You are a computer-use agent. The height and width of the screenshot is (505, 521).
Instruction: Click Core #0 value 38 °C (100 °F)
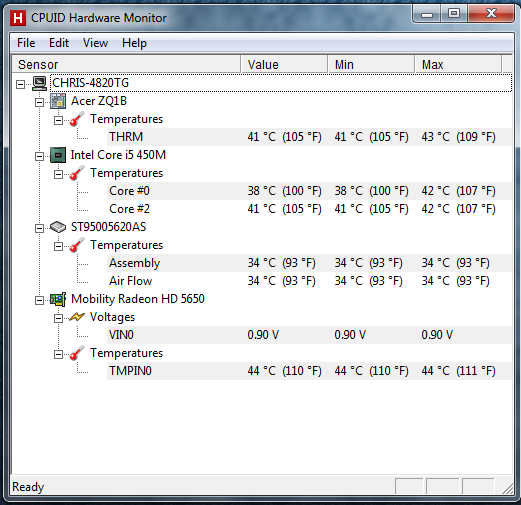tap(284, 191)
